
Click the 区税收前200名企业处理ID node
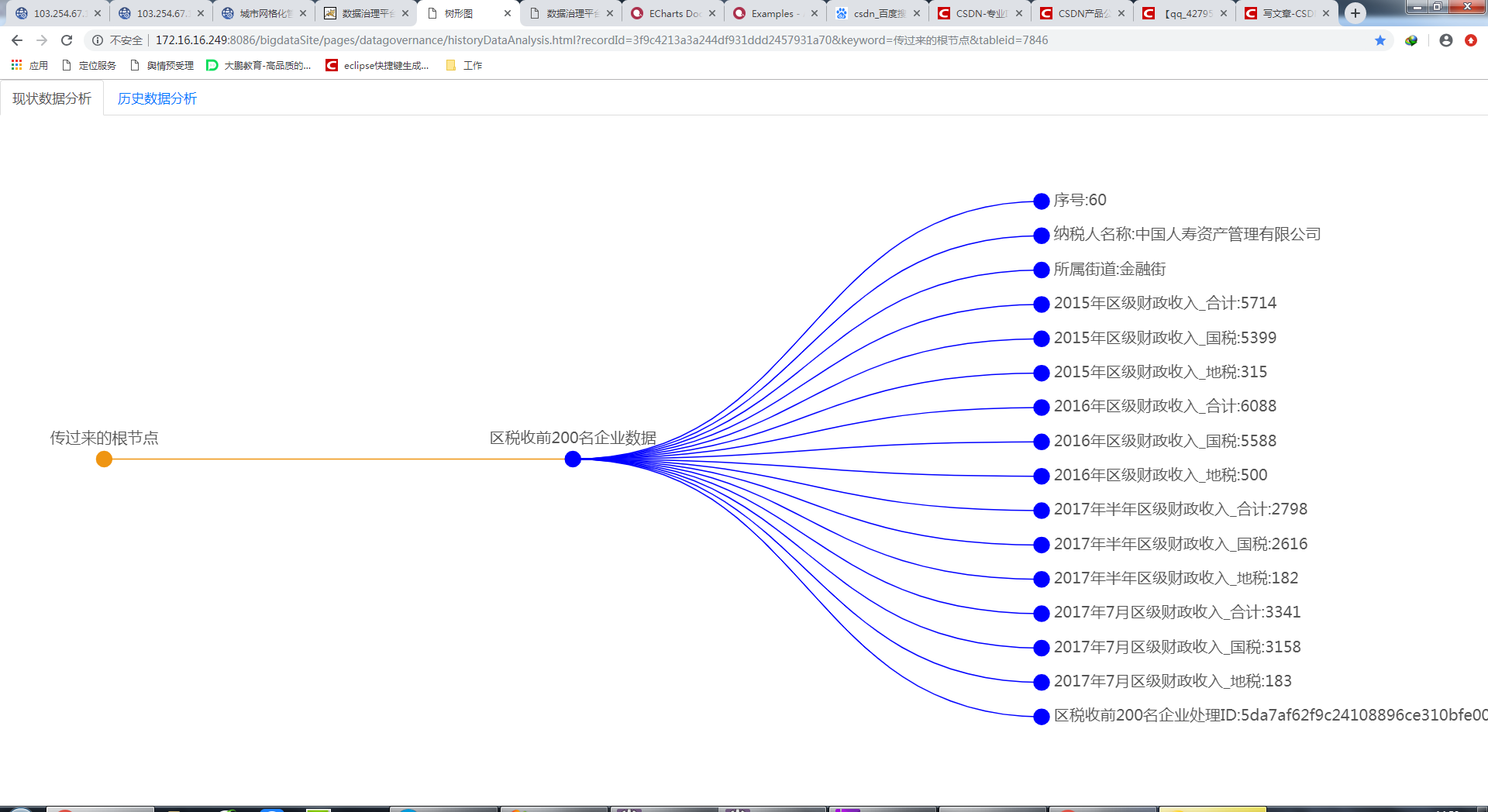[1042, 717]
